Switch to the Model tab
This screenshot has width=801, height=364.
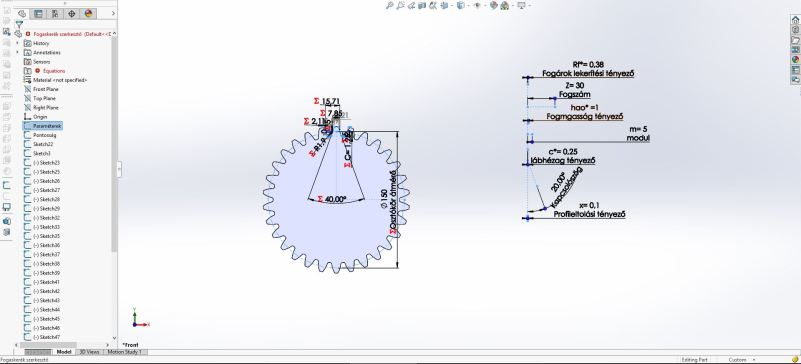point(64,352)
